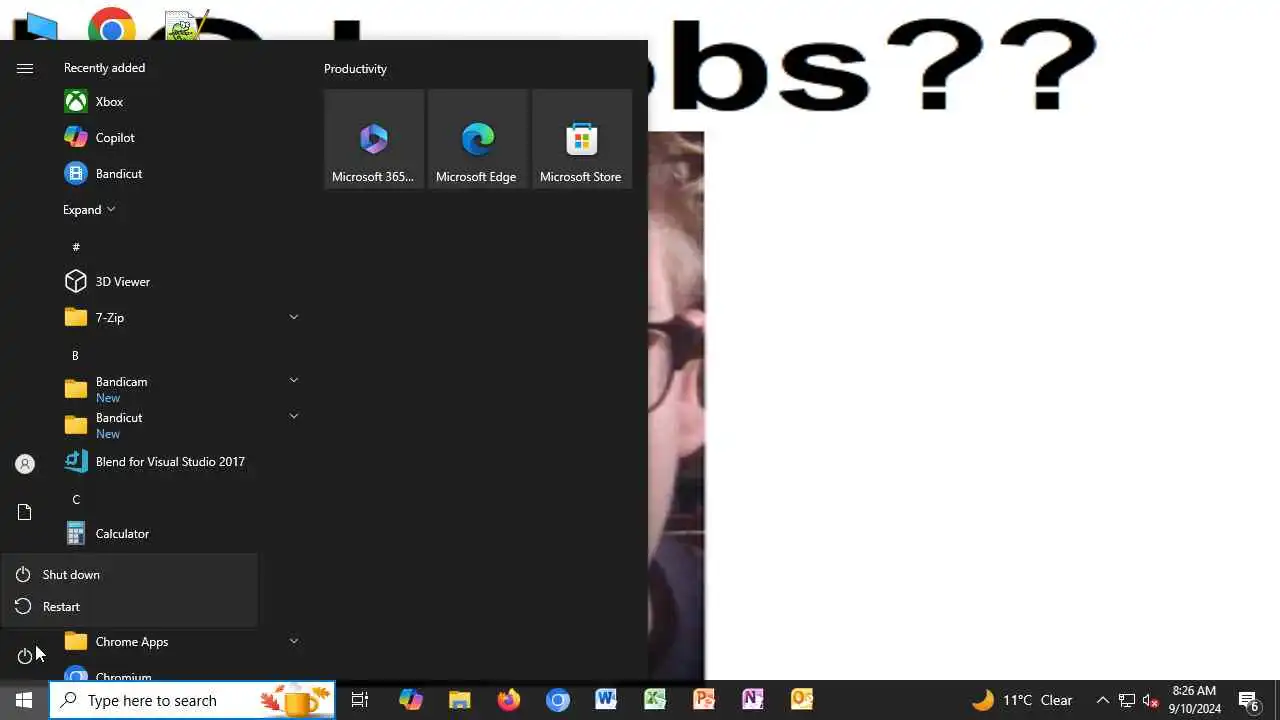The width and height of the screenshot is (1280, 720).
Task: Jump to the 'C' letter heading
Action: tap(76, 500)
